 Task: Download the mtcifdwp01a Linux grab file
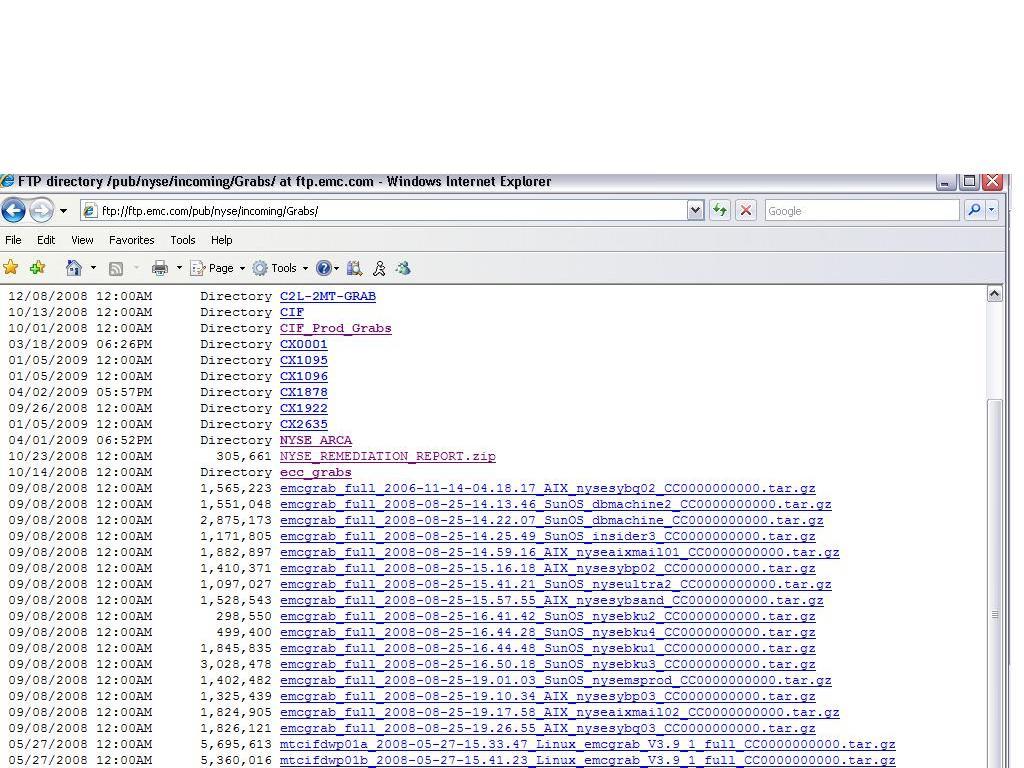tap(588, 744)
